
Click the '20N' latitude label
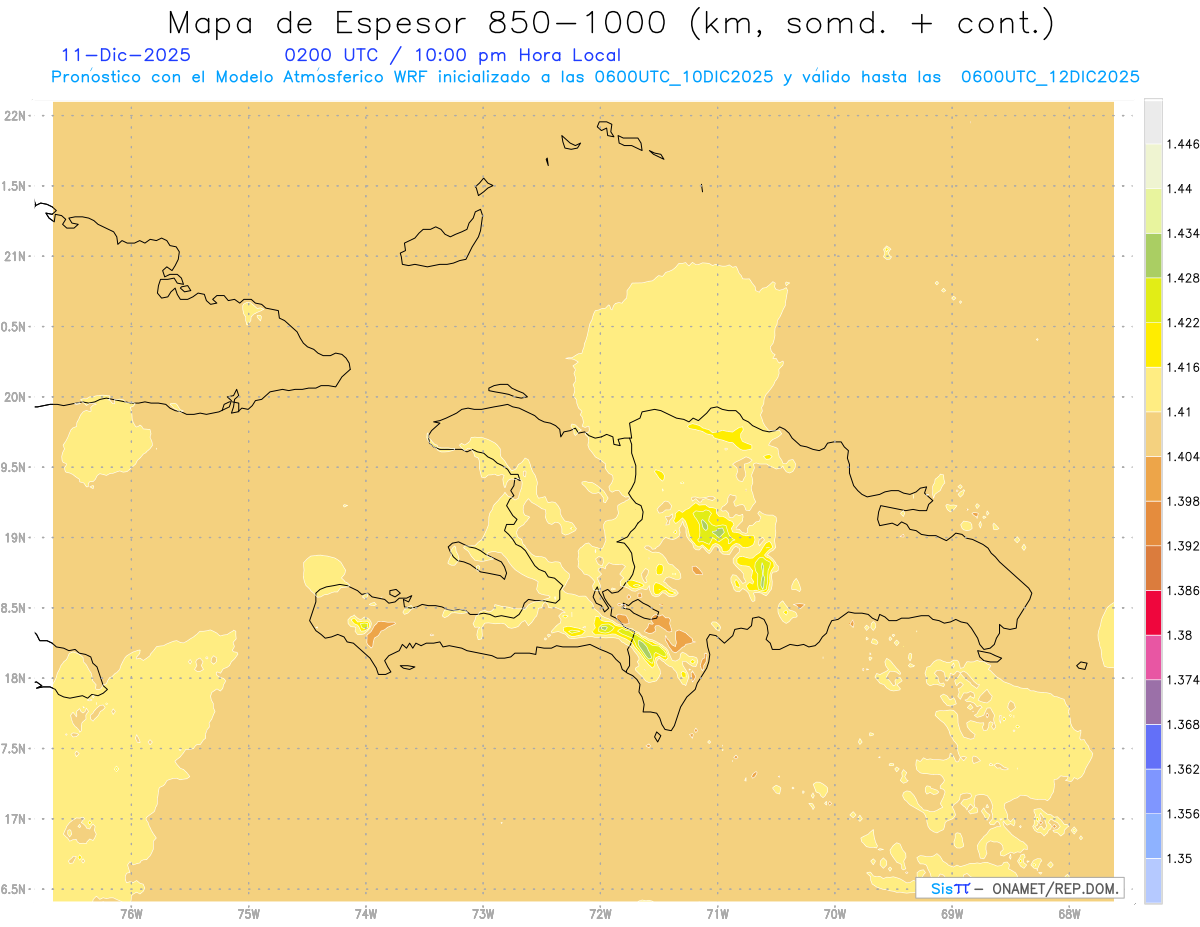(16, 397)
